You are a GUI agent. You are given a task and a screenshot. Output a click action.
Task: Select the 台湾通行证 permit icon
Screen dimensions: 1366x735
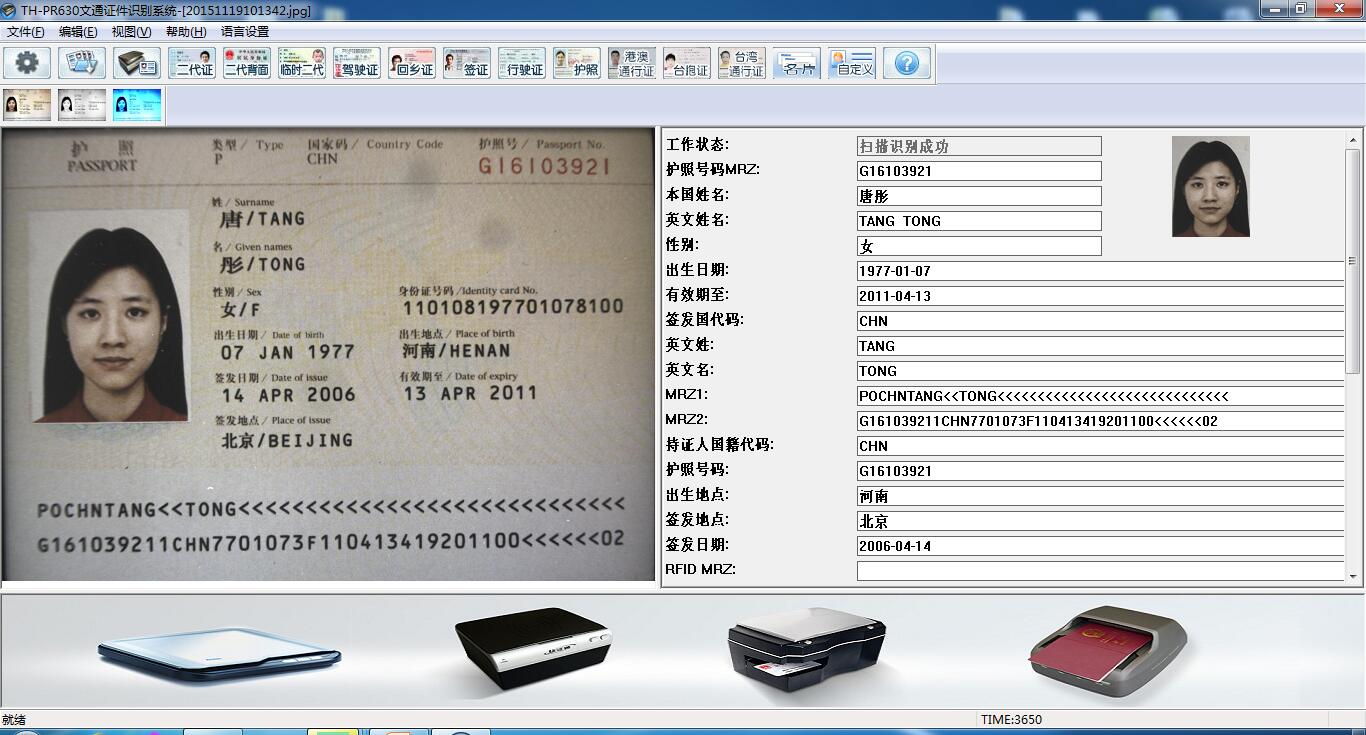(741, 62)
